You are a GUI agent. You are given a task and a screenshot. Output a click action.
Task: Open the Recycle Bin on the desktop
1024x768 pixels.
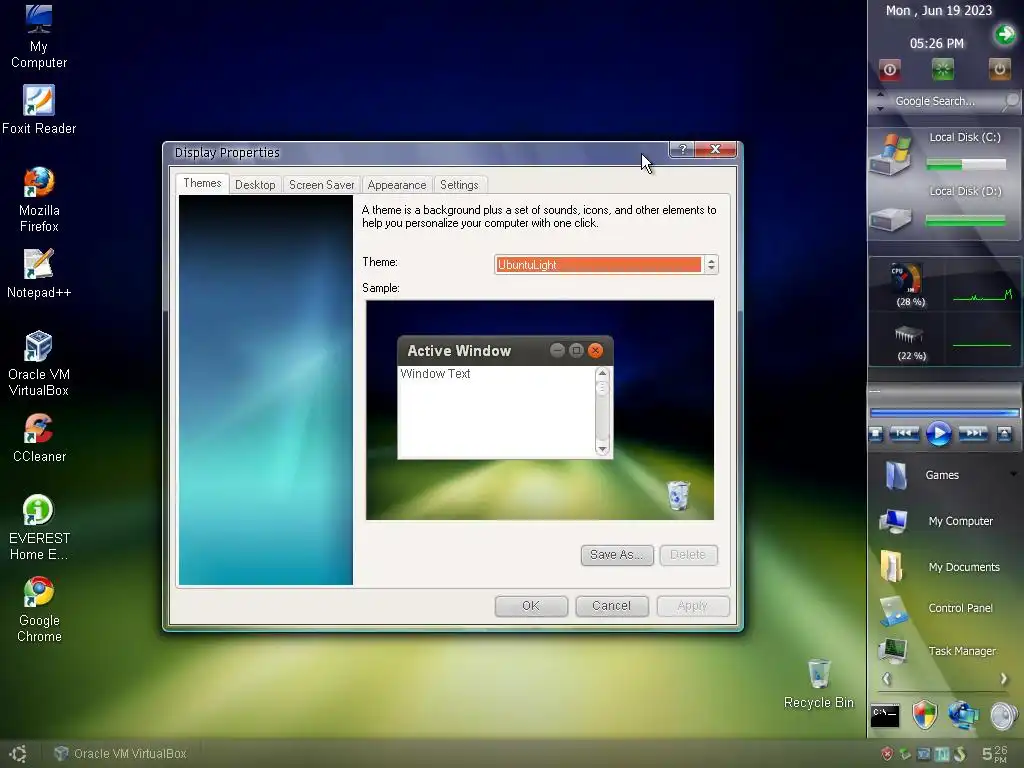pyautogui.click(x=819, y=684)
